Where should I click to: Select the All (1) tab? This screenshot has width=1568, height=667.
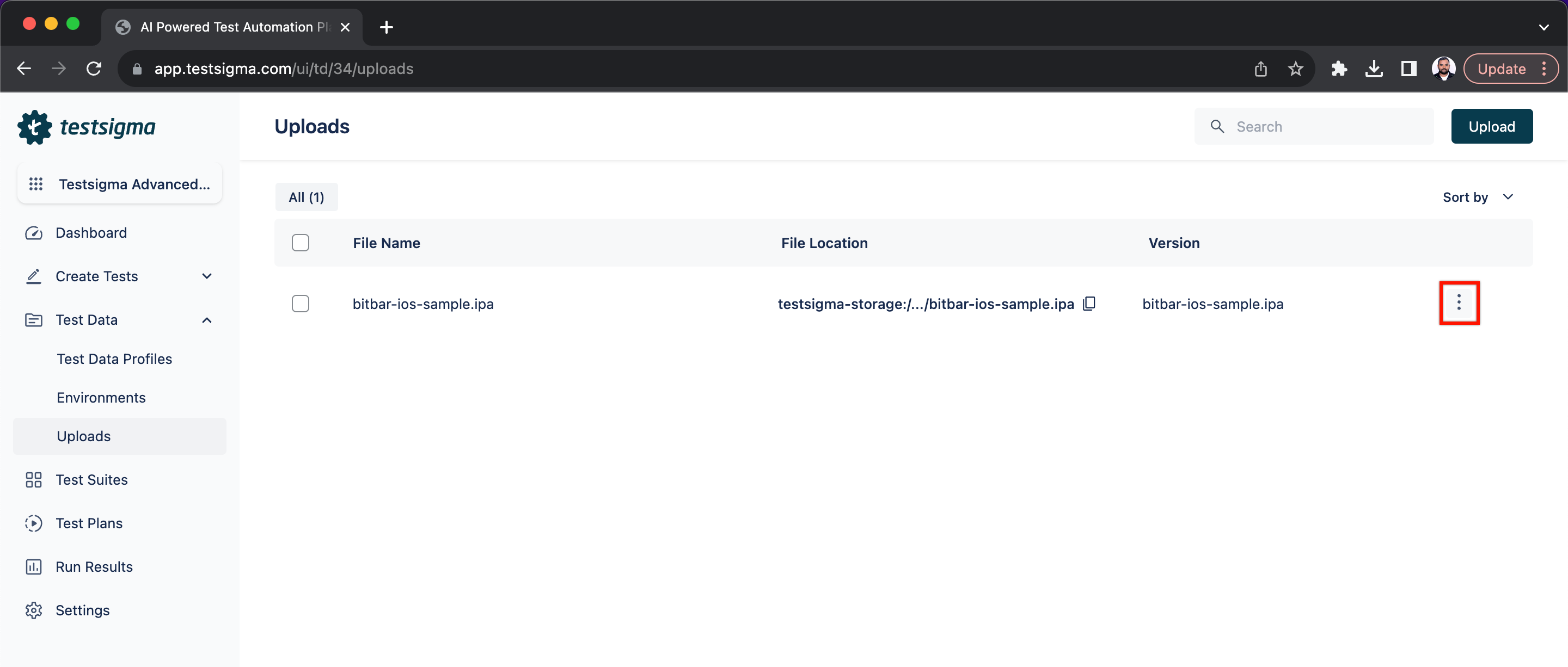306,197
